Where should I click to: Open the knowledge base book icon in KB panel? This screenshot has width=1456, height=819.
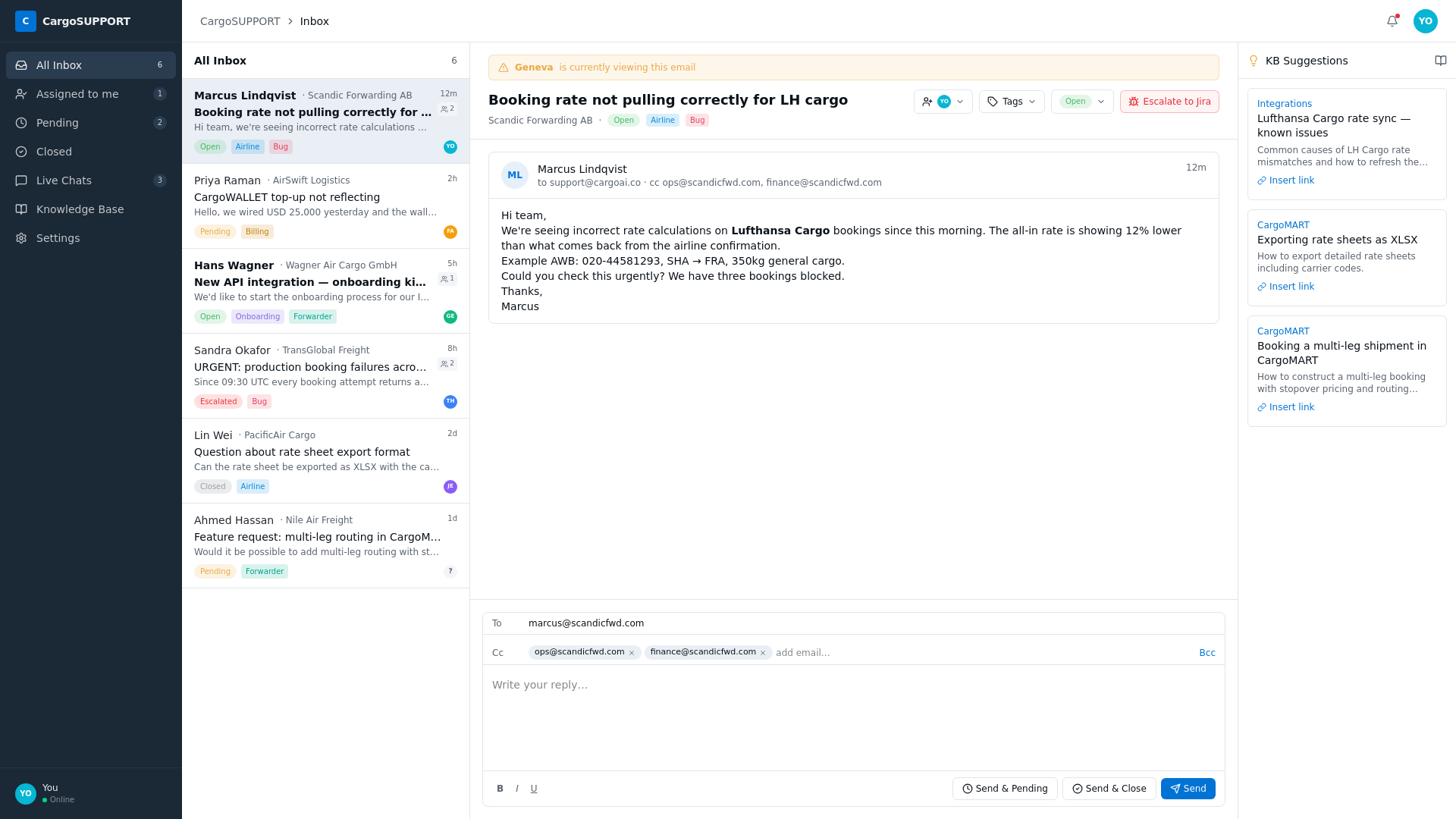click(1441, 61)
